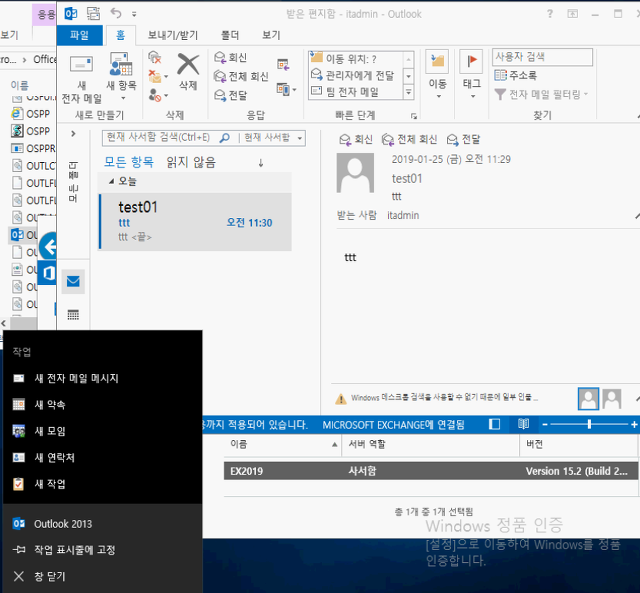Click Forward (전달) in the reading pane
This screenshot has width=640, height=593.
[464, 140]
